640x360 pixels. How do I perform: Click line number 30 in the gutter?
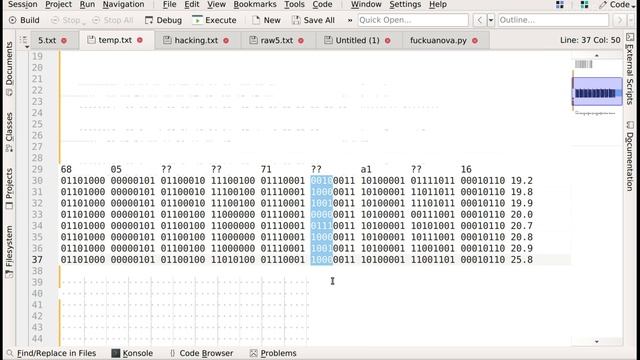[x=37, y=180]
